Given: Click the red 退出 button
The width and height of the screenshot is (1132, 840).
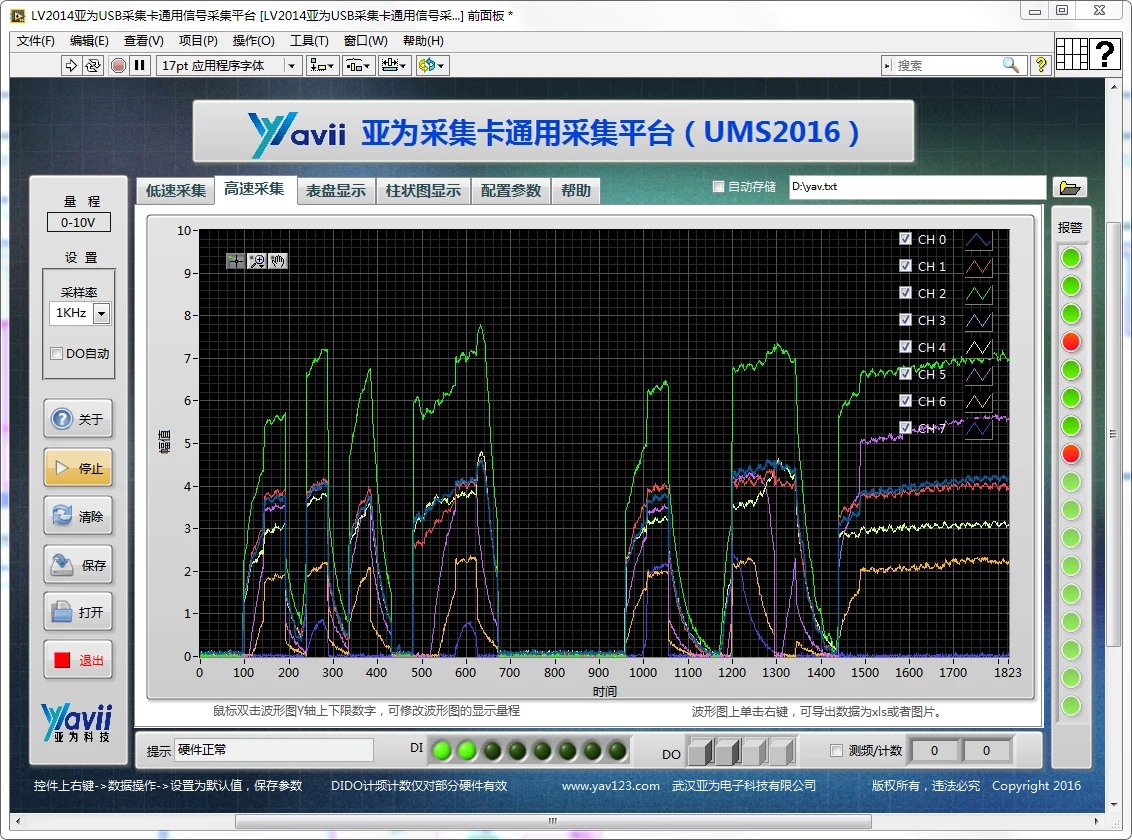Looking at the screenshot, I should click(x=78, y=660).
